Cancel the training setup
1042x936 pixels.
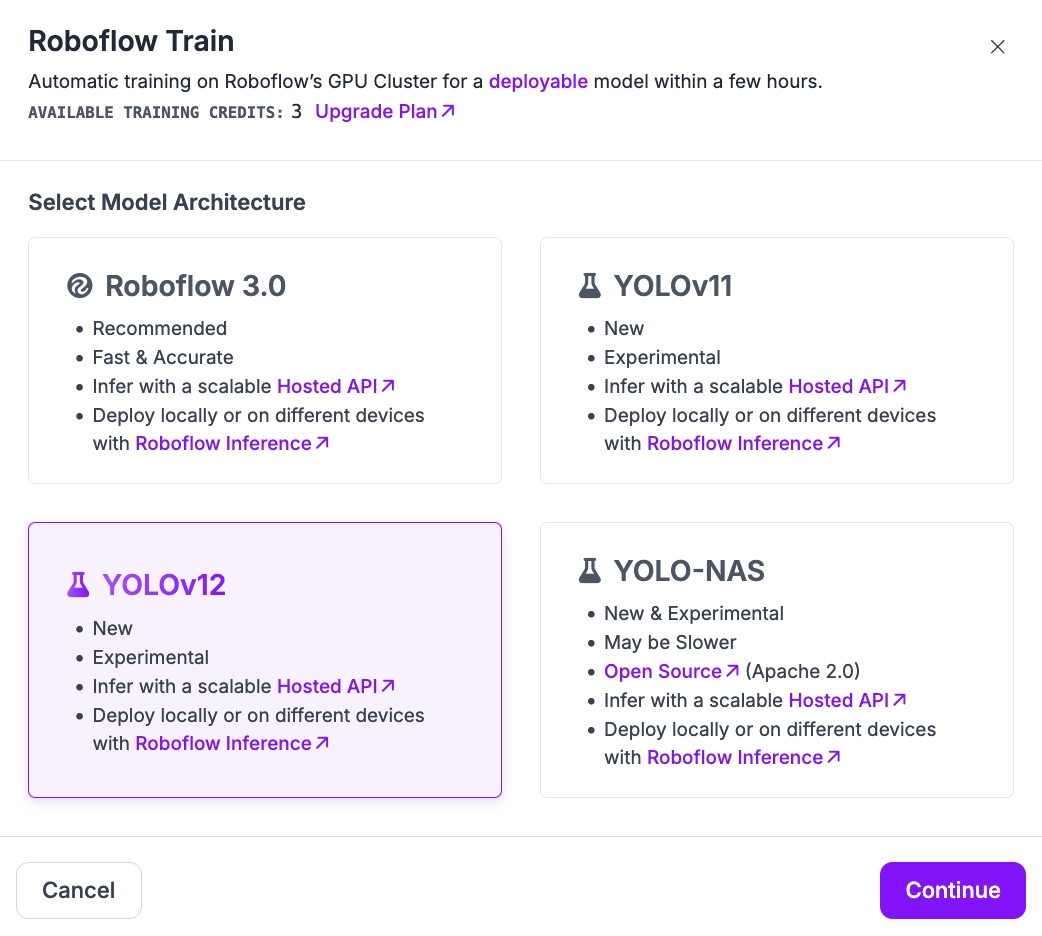(79, 890)
